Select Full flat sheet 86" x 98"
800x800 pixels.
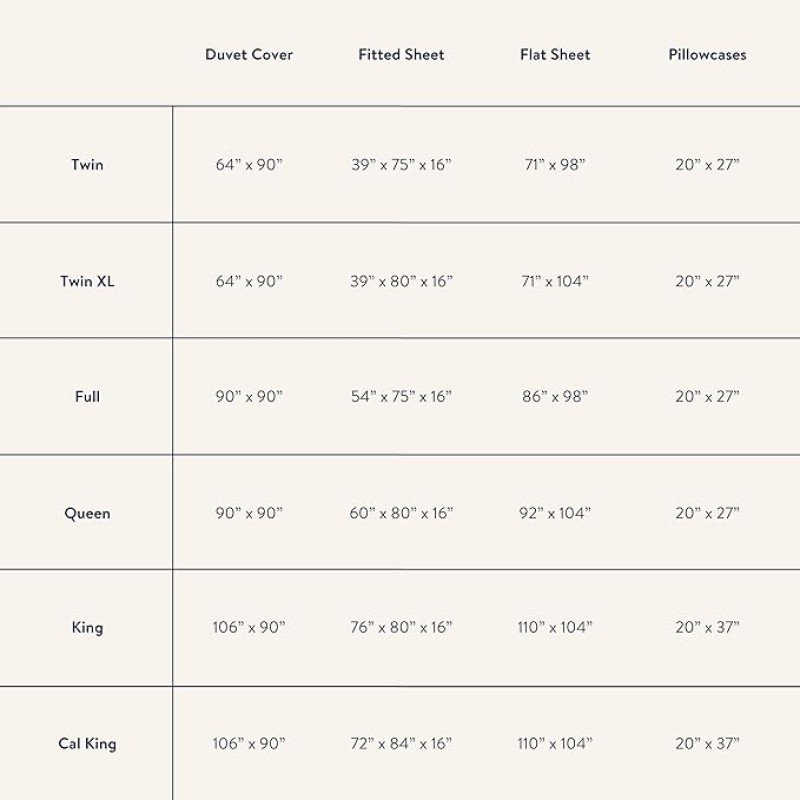coord(555,397)
